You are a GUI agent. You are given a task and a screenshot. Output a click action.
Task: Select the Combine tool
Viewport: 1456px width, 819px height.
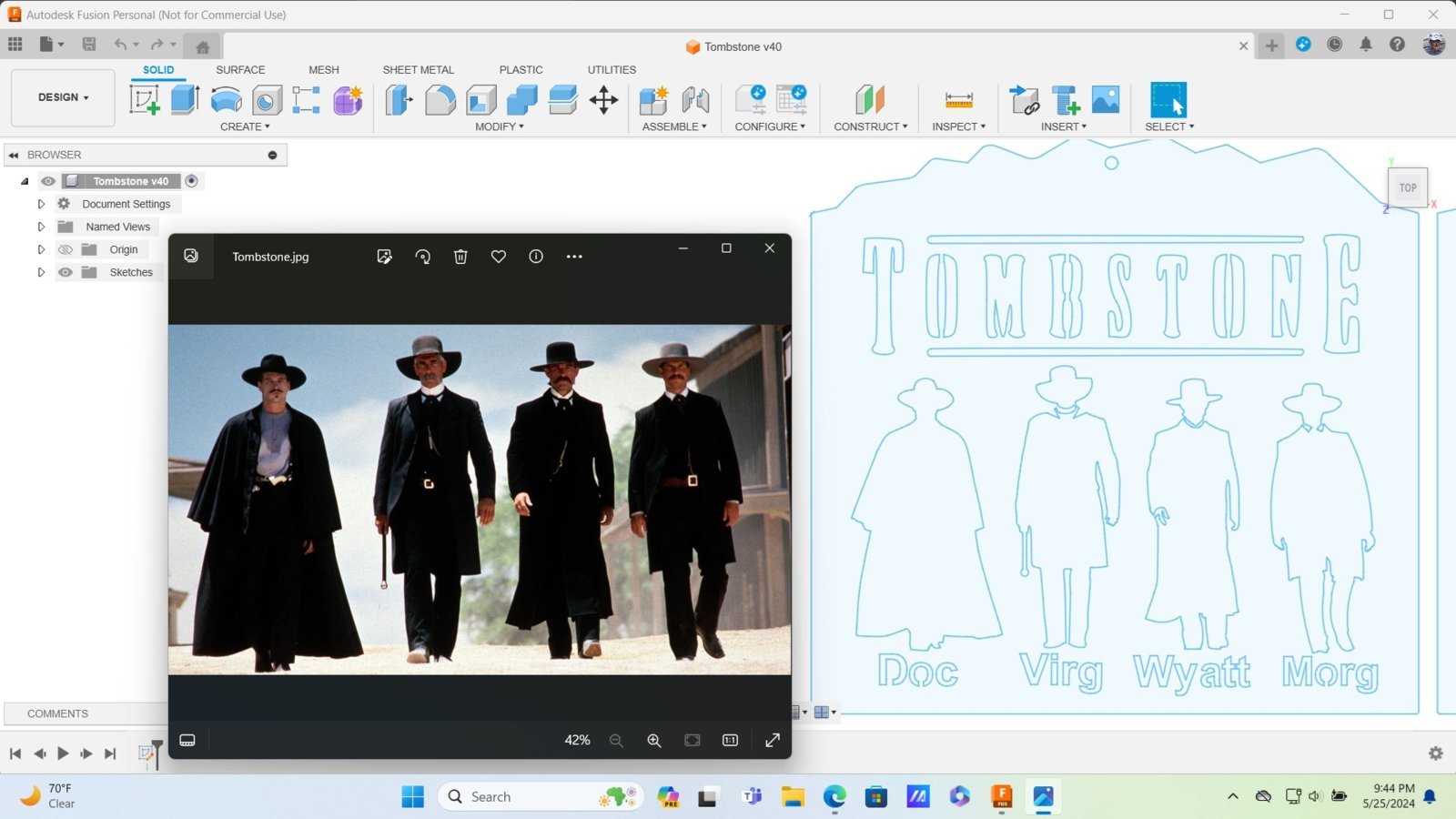(522, 99)
